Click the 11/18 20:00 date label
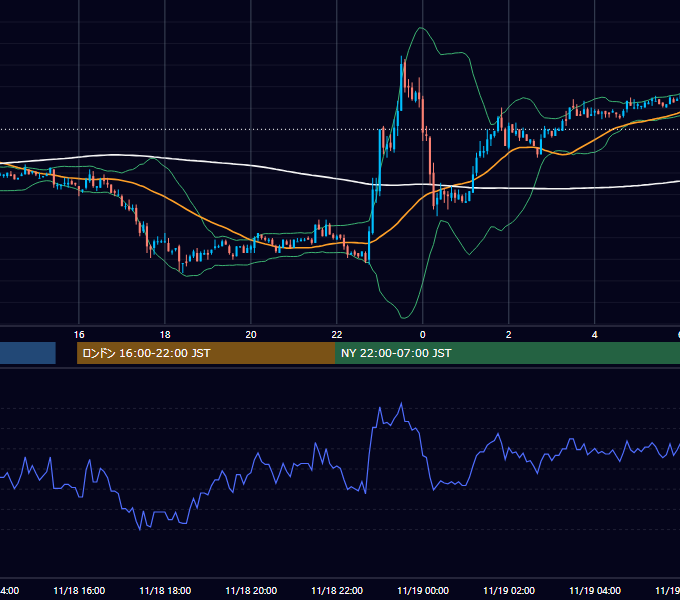The image size is (680, 600). [251, 590]
